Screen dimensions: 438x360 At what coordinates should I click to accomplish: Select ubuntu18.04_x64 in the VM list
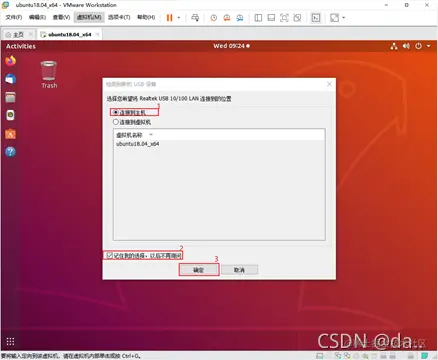pyautogui.click(x=138, y=144)
